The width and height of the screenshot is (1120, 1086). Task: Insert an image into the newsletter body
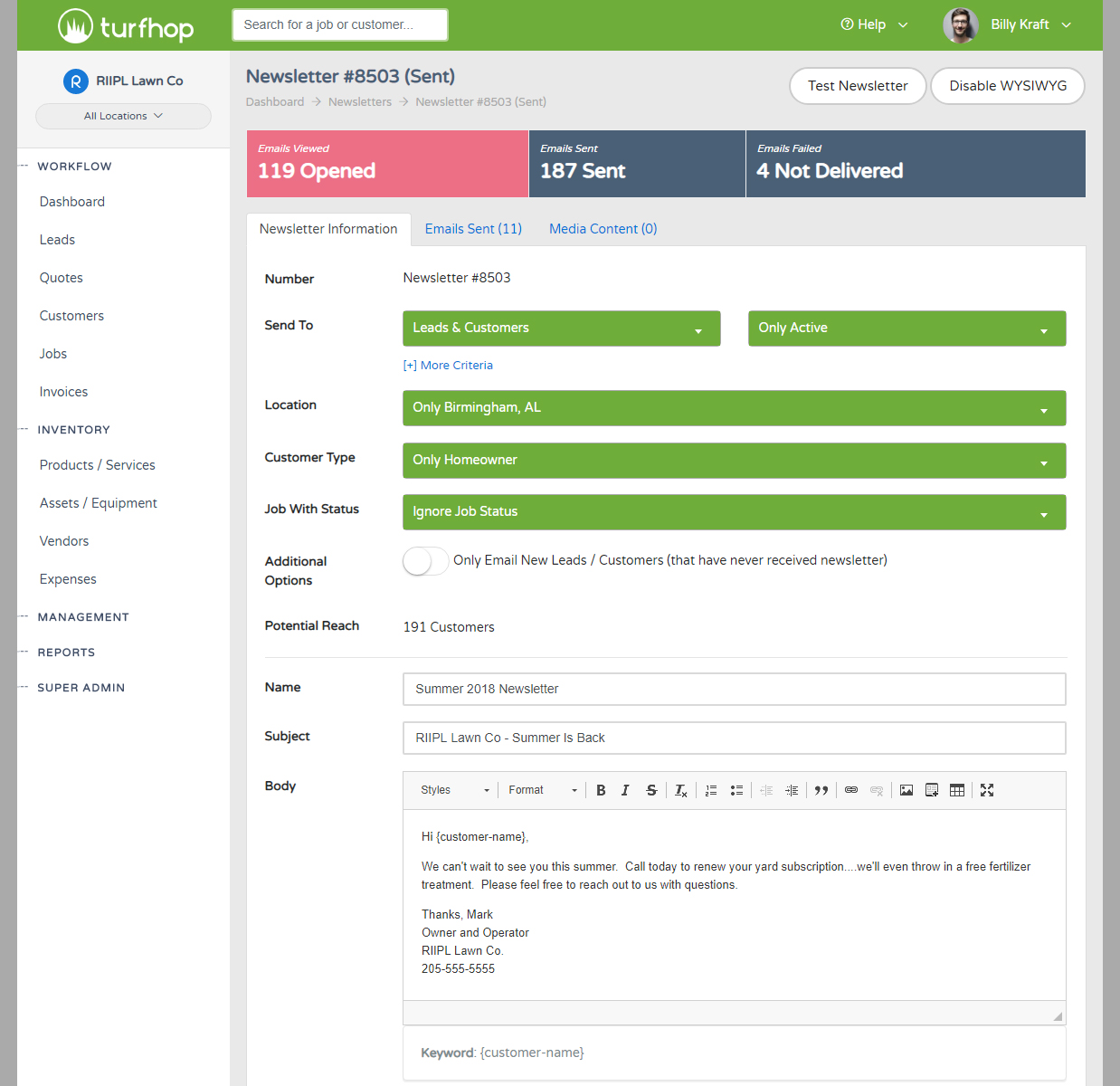906,790
